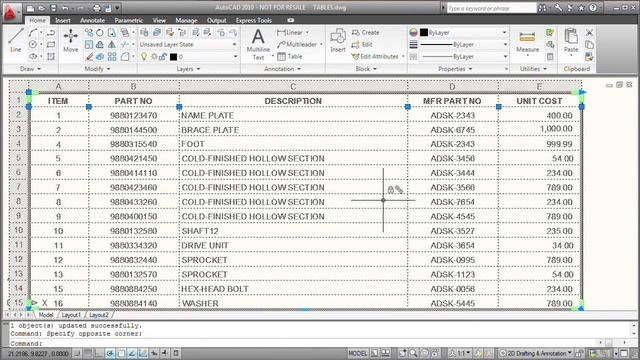The width and height of the screenshot is (640, 360).
Task: Click Create in the Block panel
Action: pyautogui.click(x=366, y=33)
